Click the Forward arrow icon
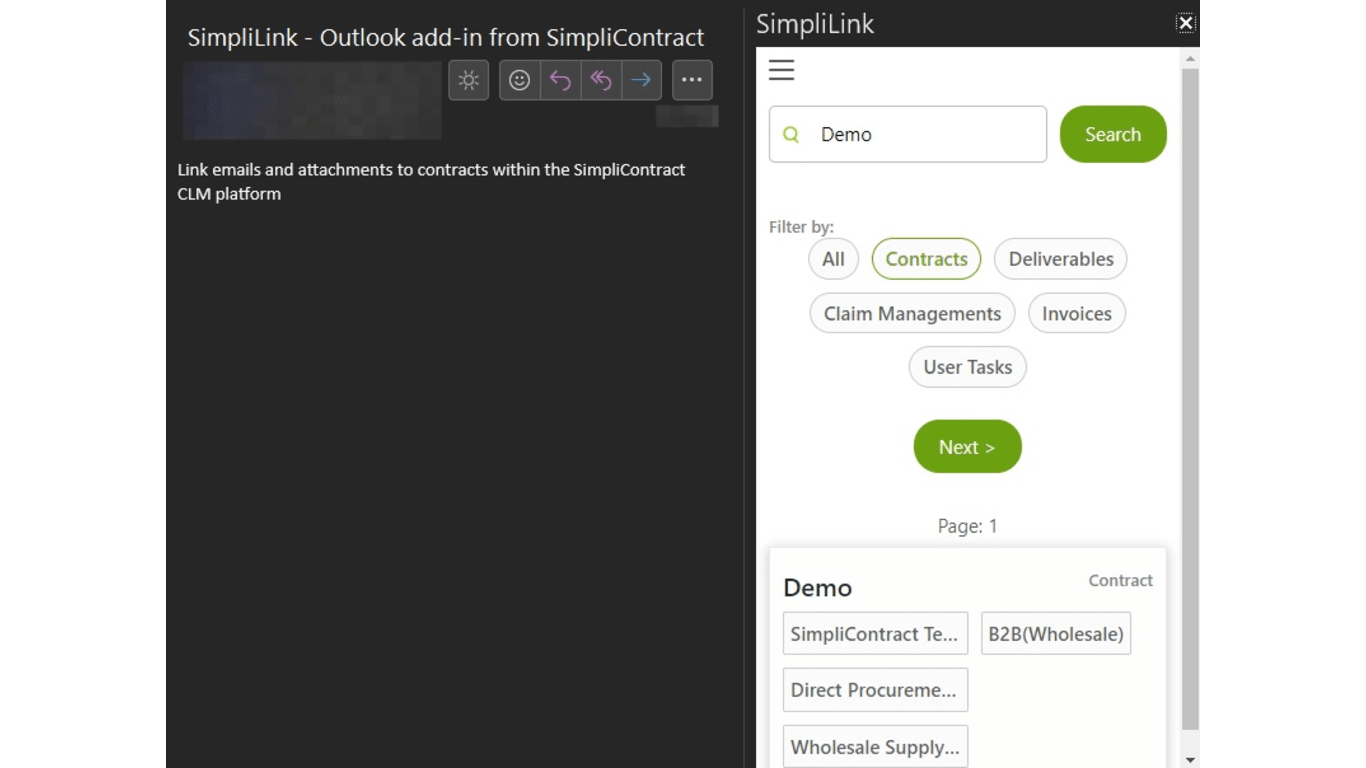The image size is (1366, 768). point(641,81)
